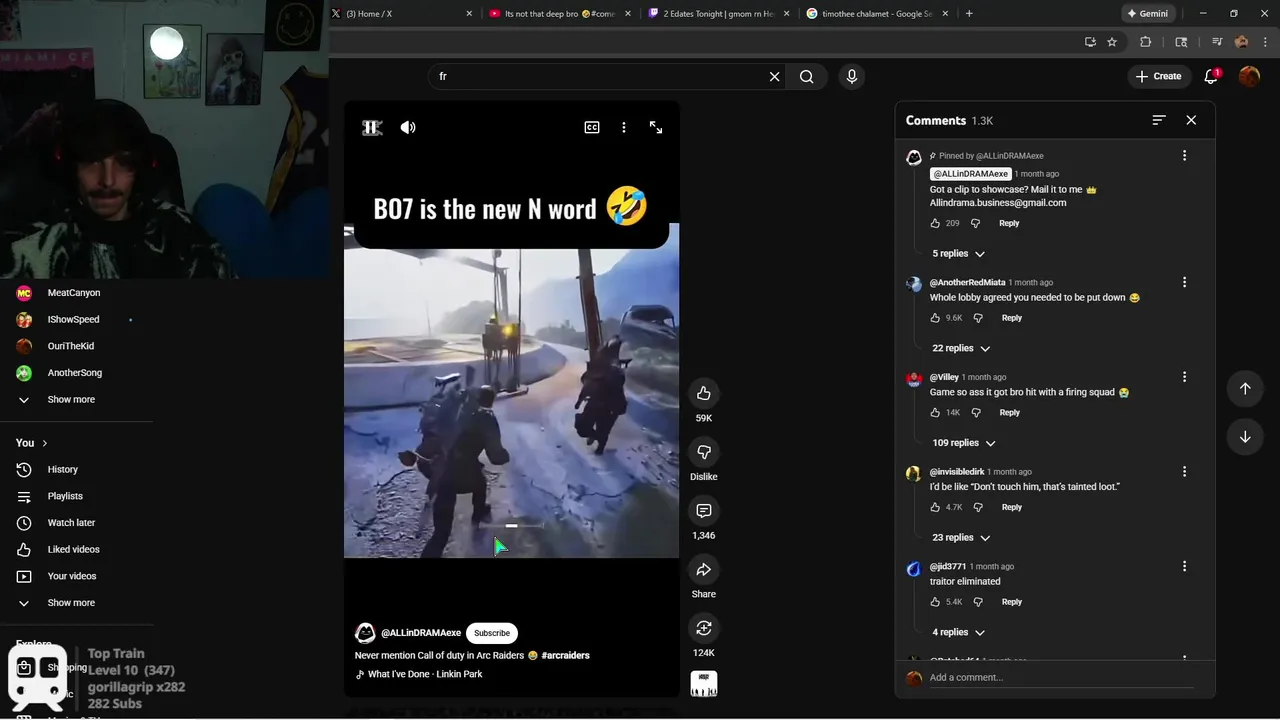This screenshot has height=720, width=1280.
Task: Click the Add a comment field
Action: [1060, 678]
